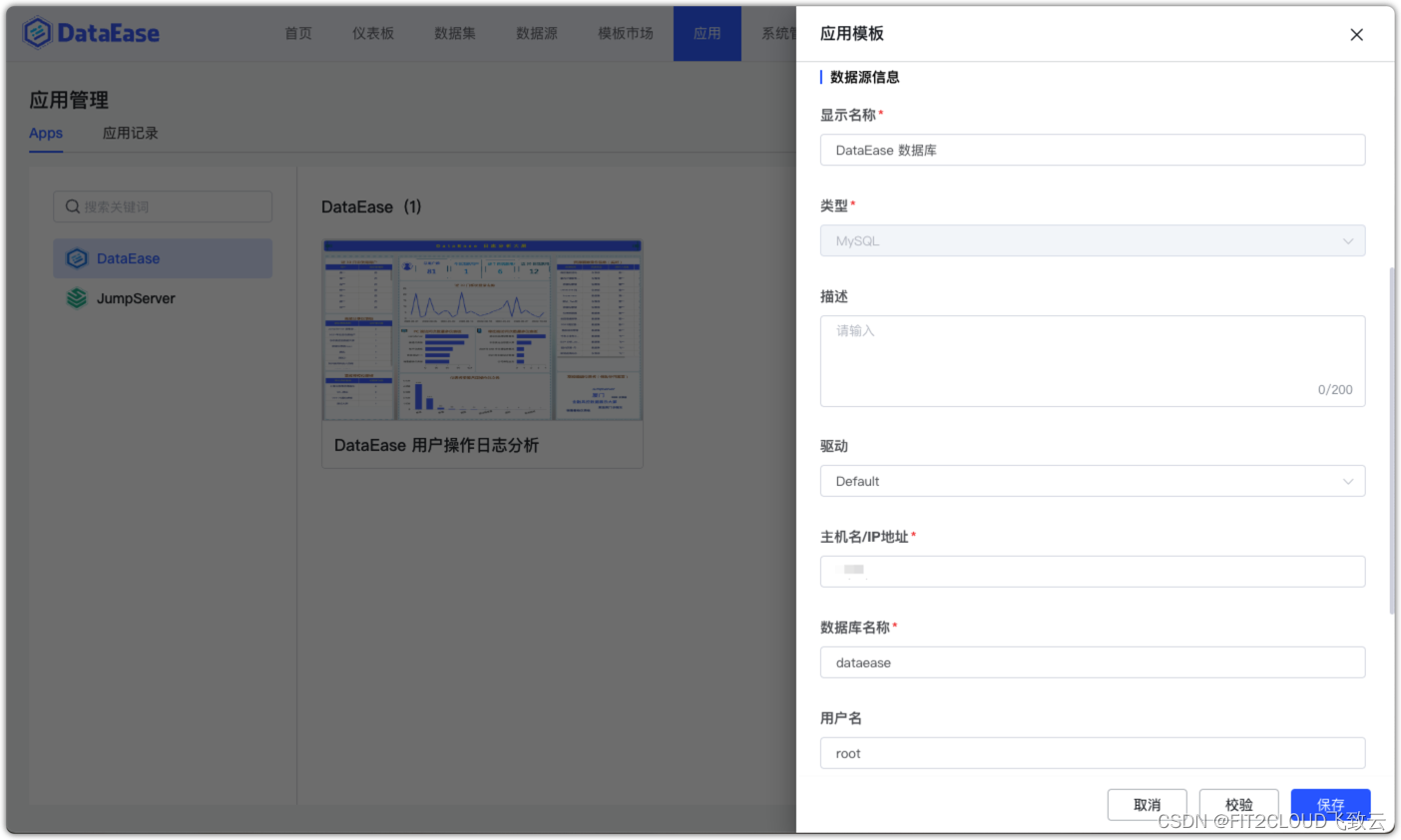The image size is (1401, 840).
Task: Click the search magnifier icon in sidebar
Action: click(x=72, y=207)
